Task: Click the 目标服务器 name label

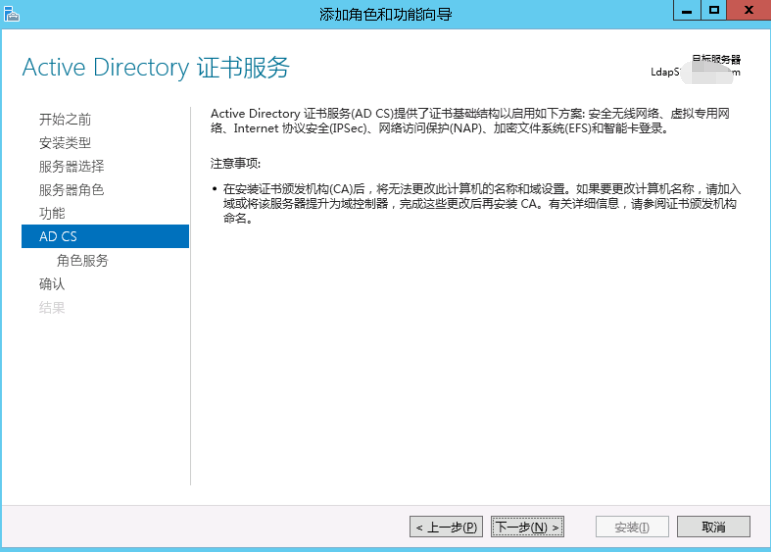Action: point(716,59)
